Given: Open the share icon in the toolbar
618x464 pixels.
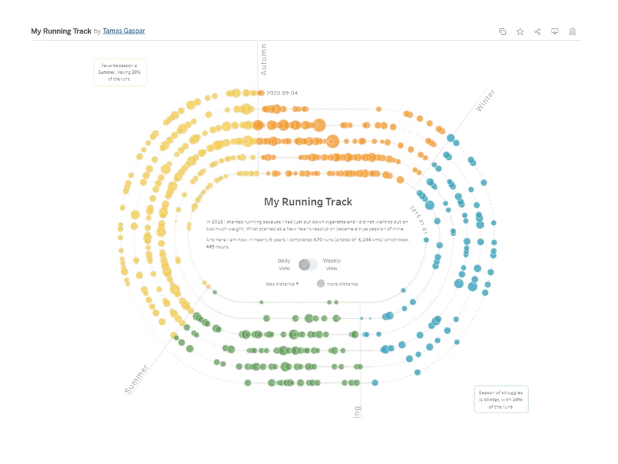Looking at the screenshot, I should pyautogui.click(x=537, y=32).
